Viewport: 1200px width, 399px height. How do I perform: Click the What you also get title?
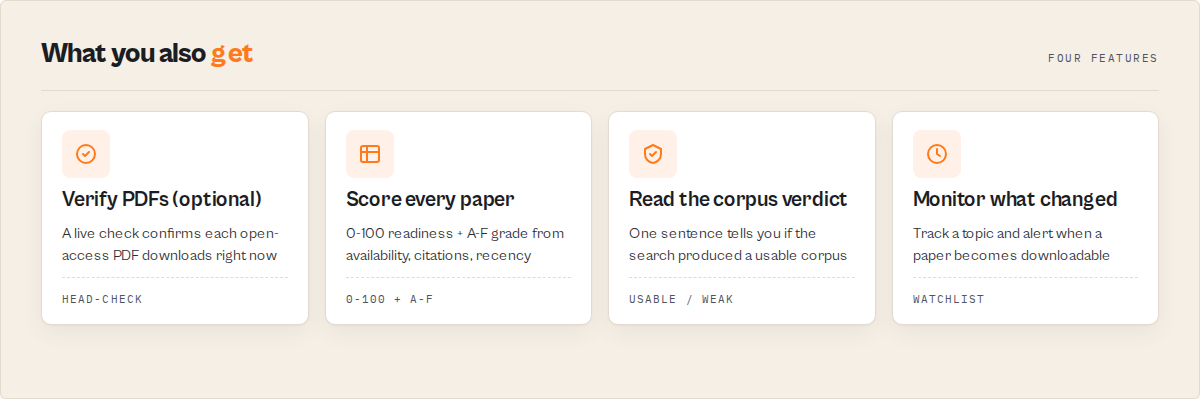pyautogui.click(x=147, y=54)
